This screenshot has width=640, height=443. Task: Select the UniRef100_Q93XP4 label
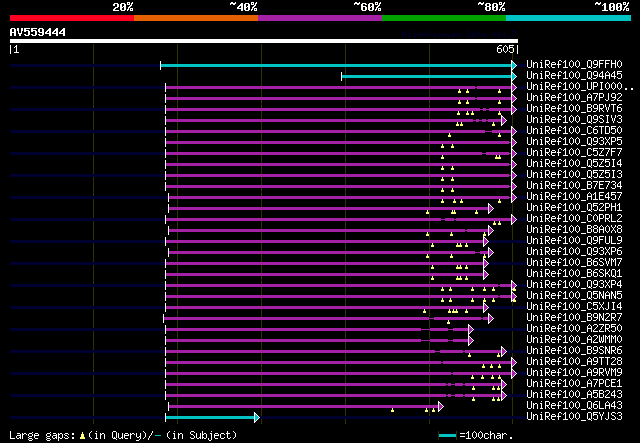574,285
